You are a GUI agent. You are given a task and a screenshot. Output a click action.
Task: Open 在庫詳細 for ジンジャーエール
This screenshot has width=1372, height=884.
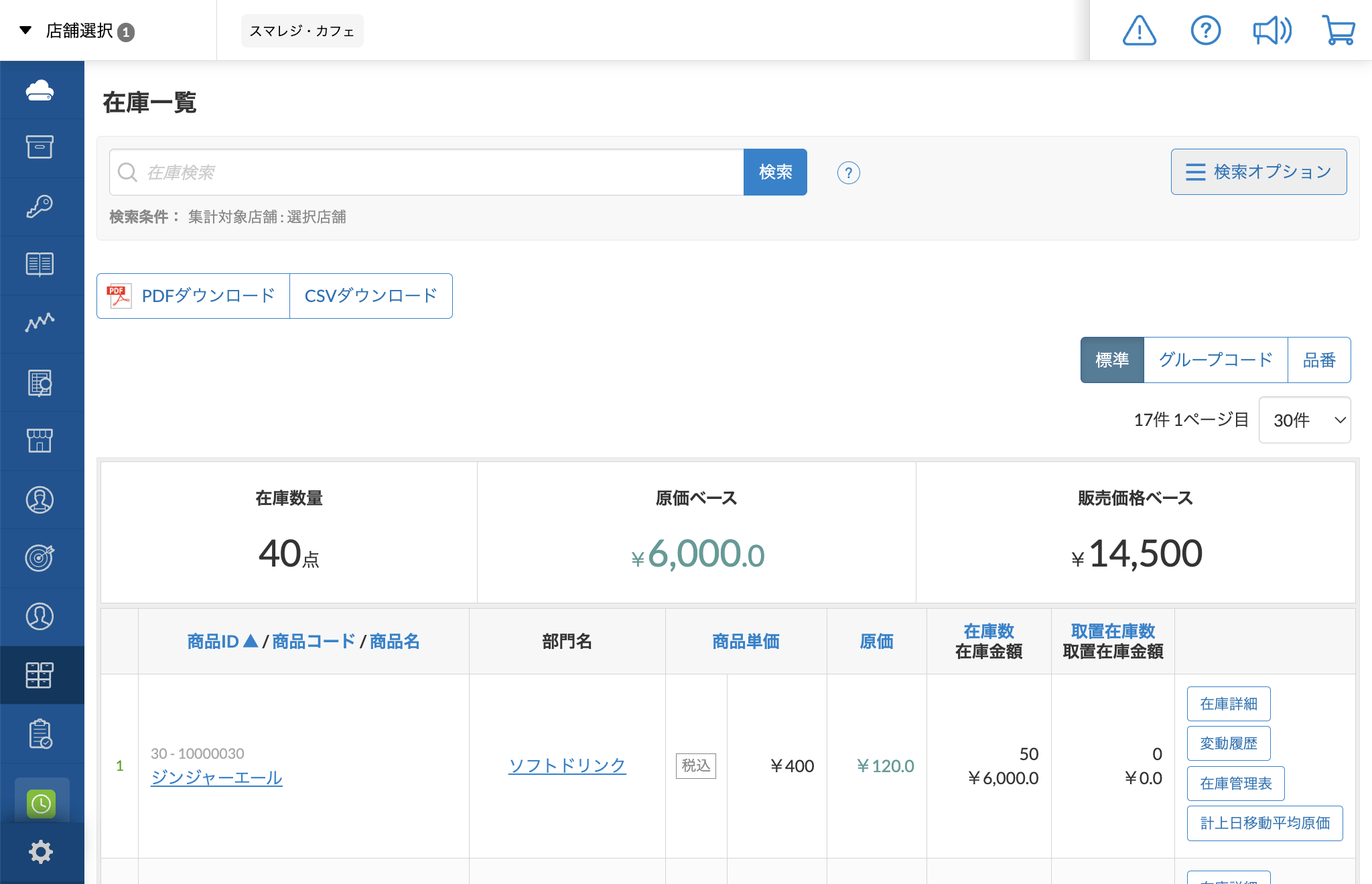pos(1229,704)
